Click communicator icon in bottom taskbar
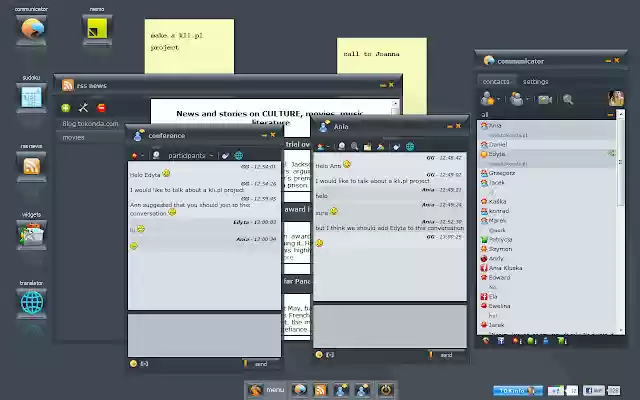 pos(299,390)
